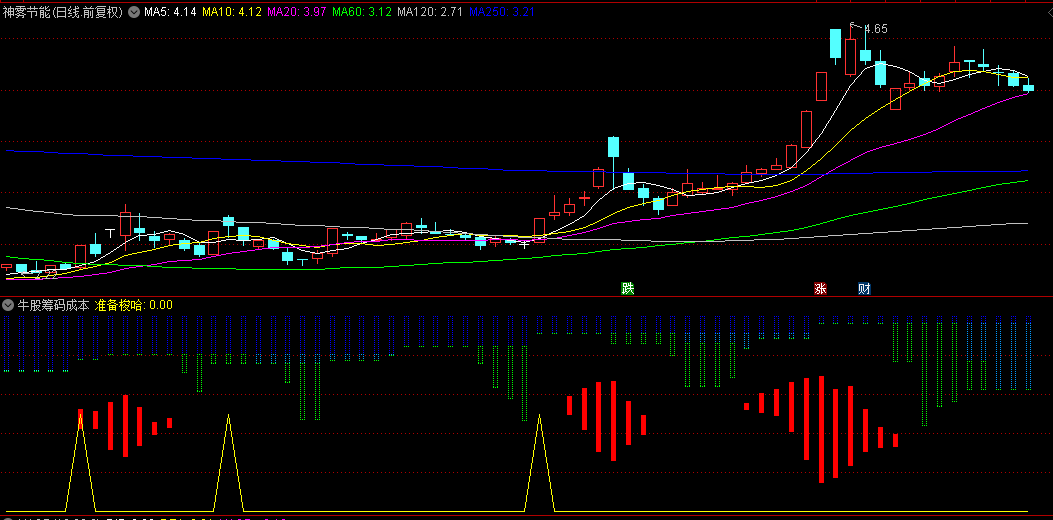Click the MA5: 4.14 label
1053x520 pixels.
(x=170, y=11)
